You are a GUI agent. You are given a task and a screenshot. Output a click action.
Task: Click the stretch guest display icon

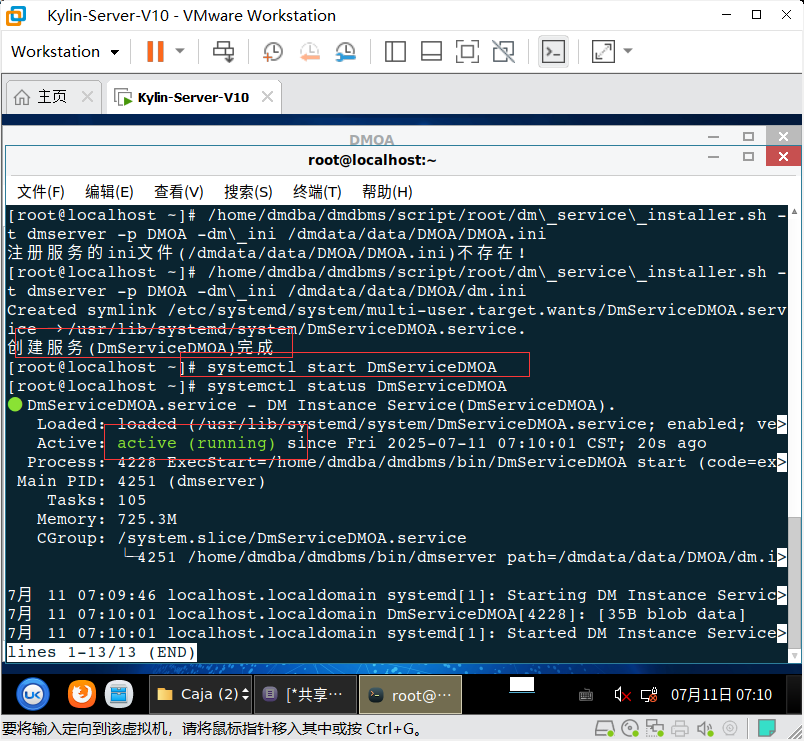[x=603, y=51]
